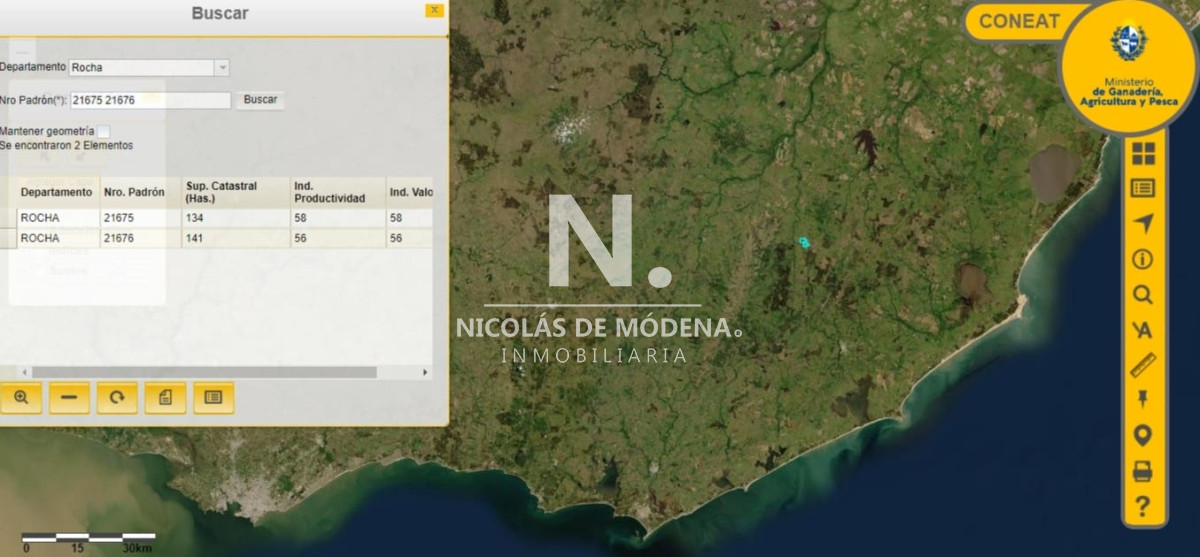The height and width of the screenshot is (557, 1200).
Task: Click the 'Se encontraron 2 Elementos' text
Action: click(x=66, y=145)
